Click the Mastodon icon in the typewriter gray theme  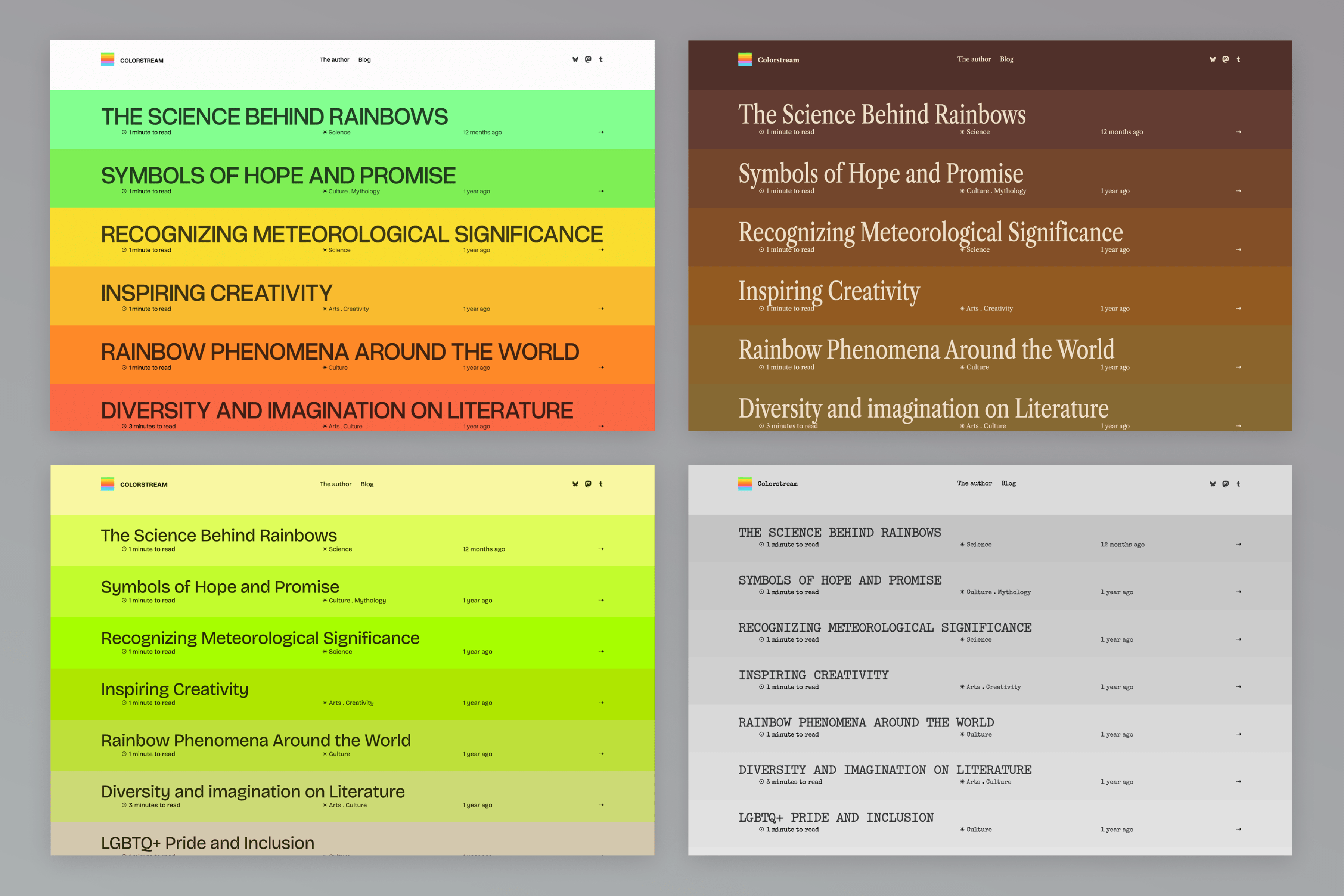click(x=1225, y=483)
